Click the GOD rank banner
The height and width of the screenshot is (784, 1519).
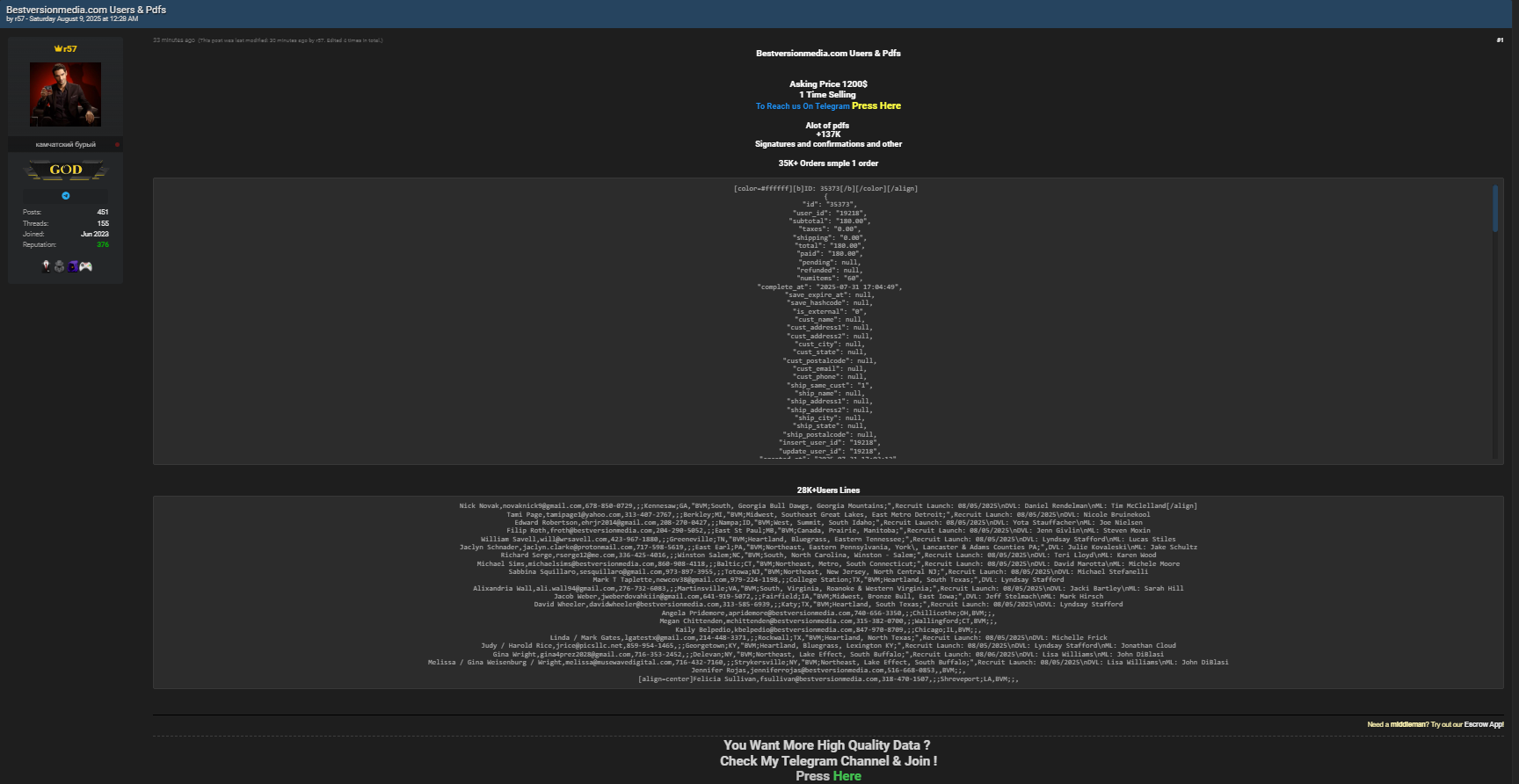point(66,170)
